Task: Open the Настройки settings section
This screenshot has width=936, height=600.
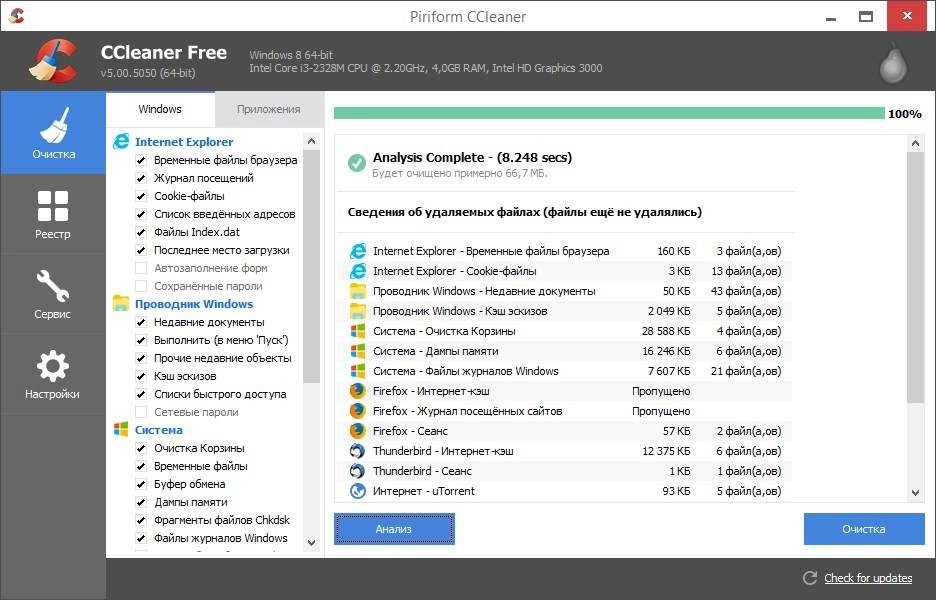Action: tap(53, 374)
